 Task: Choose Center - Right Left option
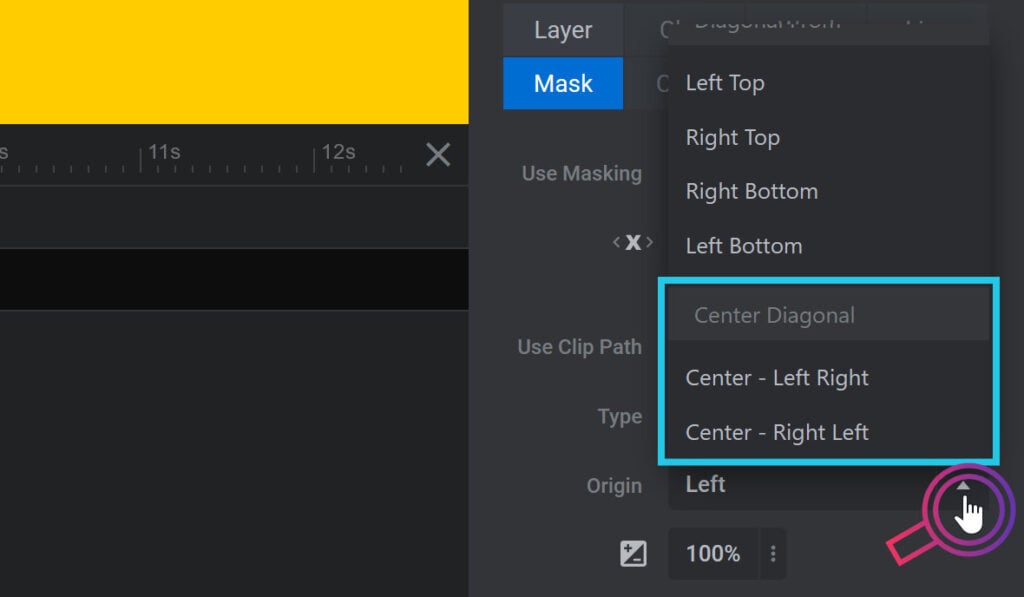pos(777,432)
